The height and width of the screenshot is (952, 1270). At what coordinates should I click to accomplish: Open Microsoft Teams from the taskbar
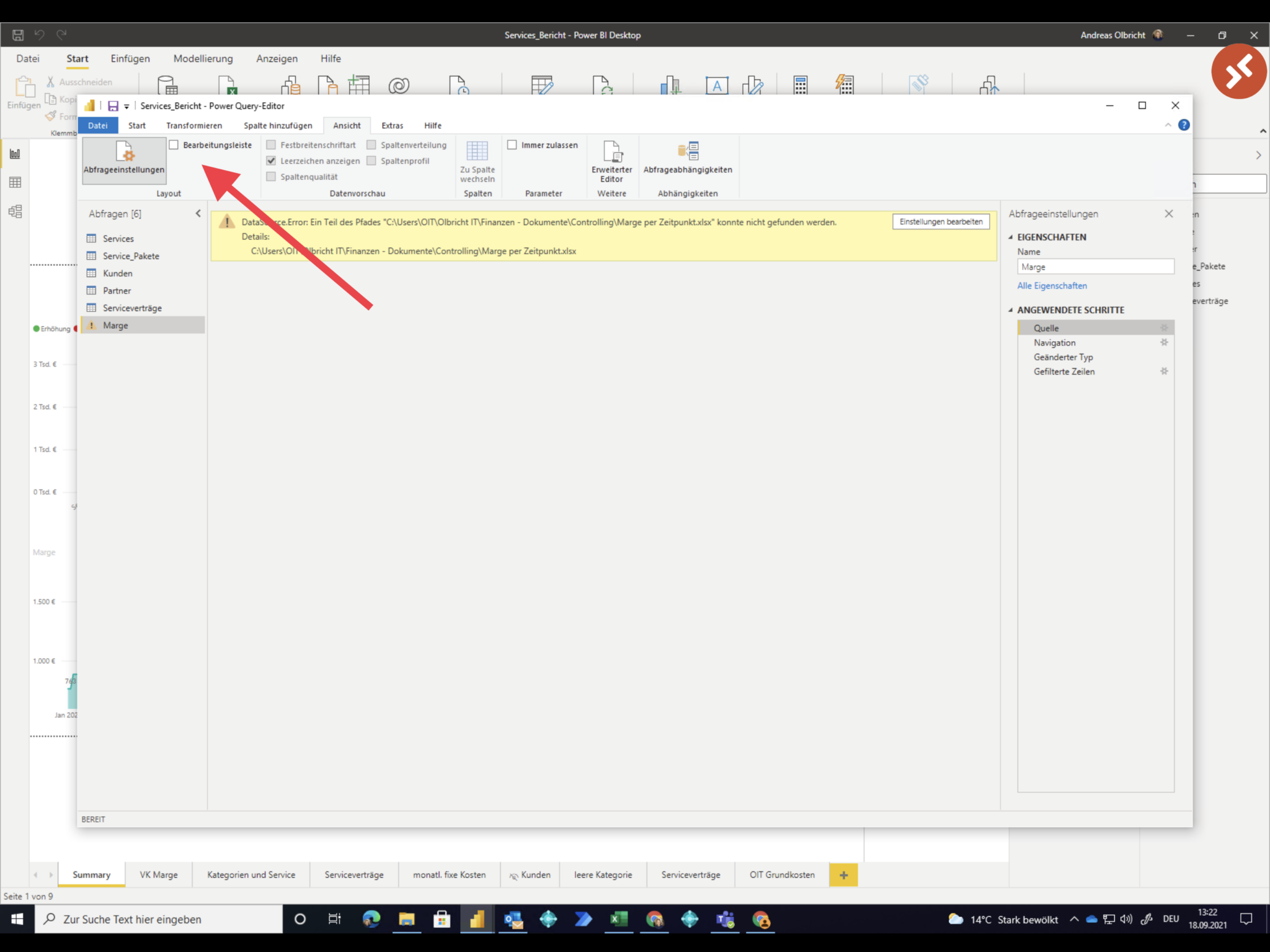click(725, 919)
